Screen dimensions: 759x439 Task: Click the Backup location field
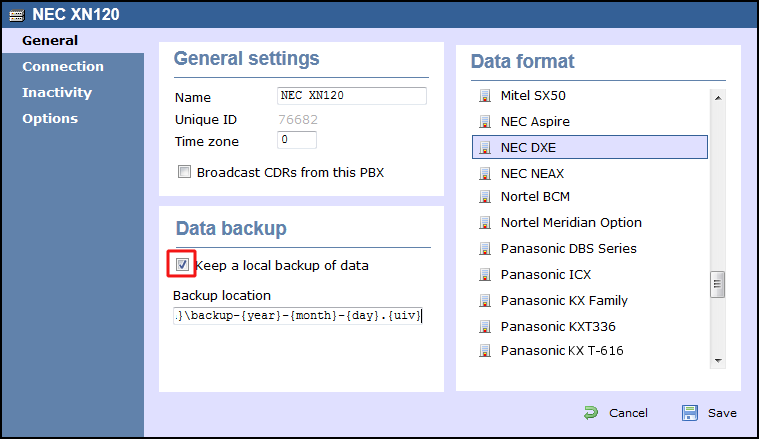tap(298, 316)
